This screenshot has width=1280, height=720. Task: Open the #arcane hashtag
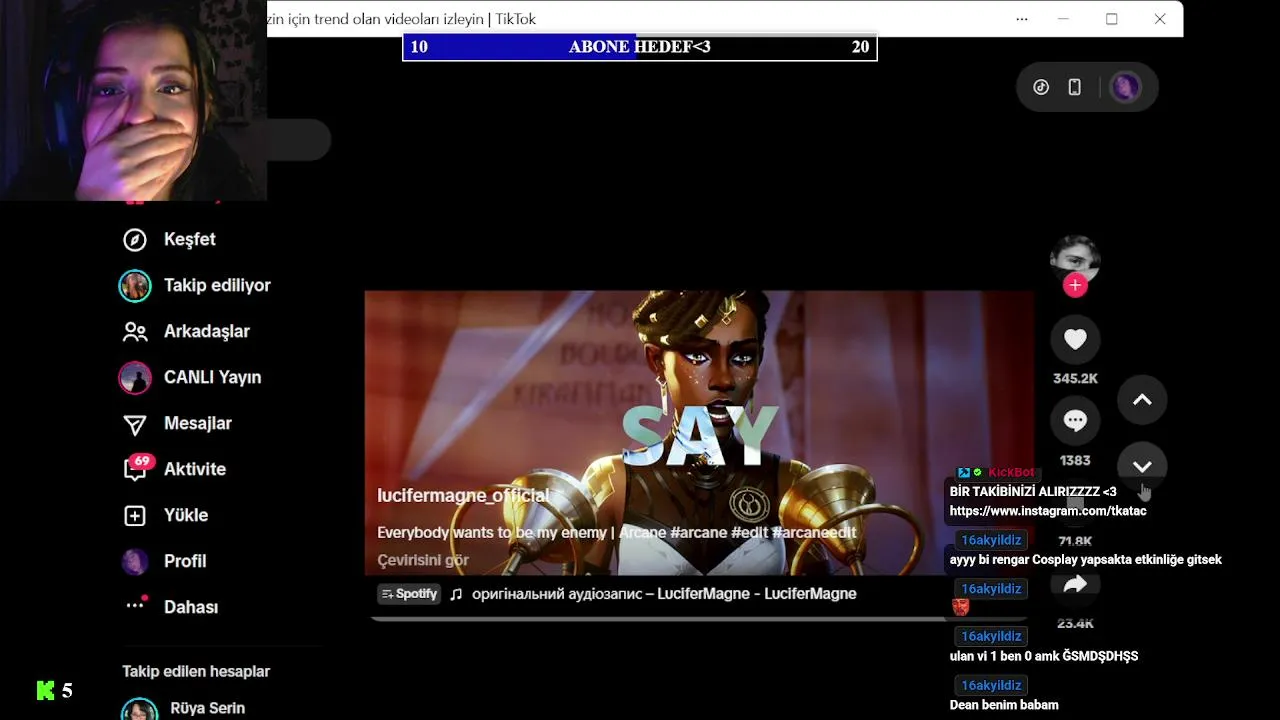698,533
